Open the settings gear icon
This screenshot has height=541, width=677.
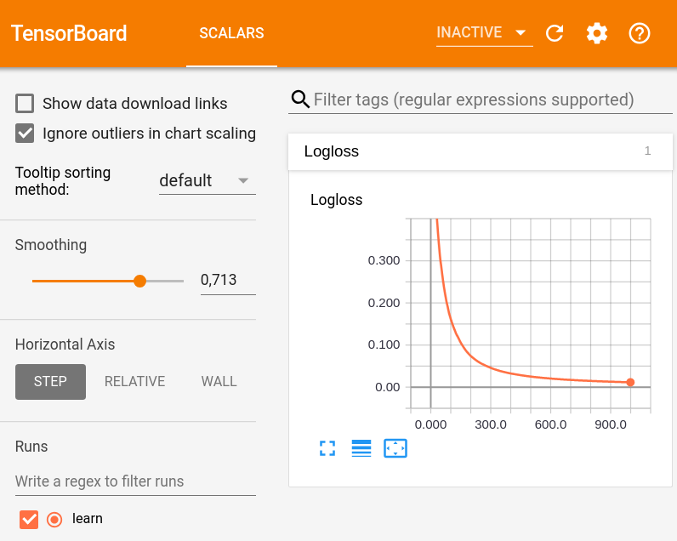(597, 33)
